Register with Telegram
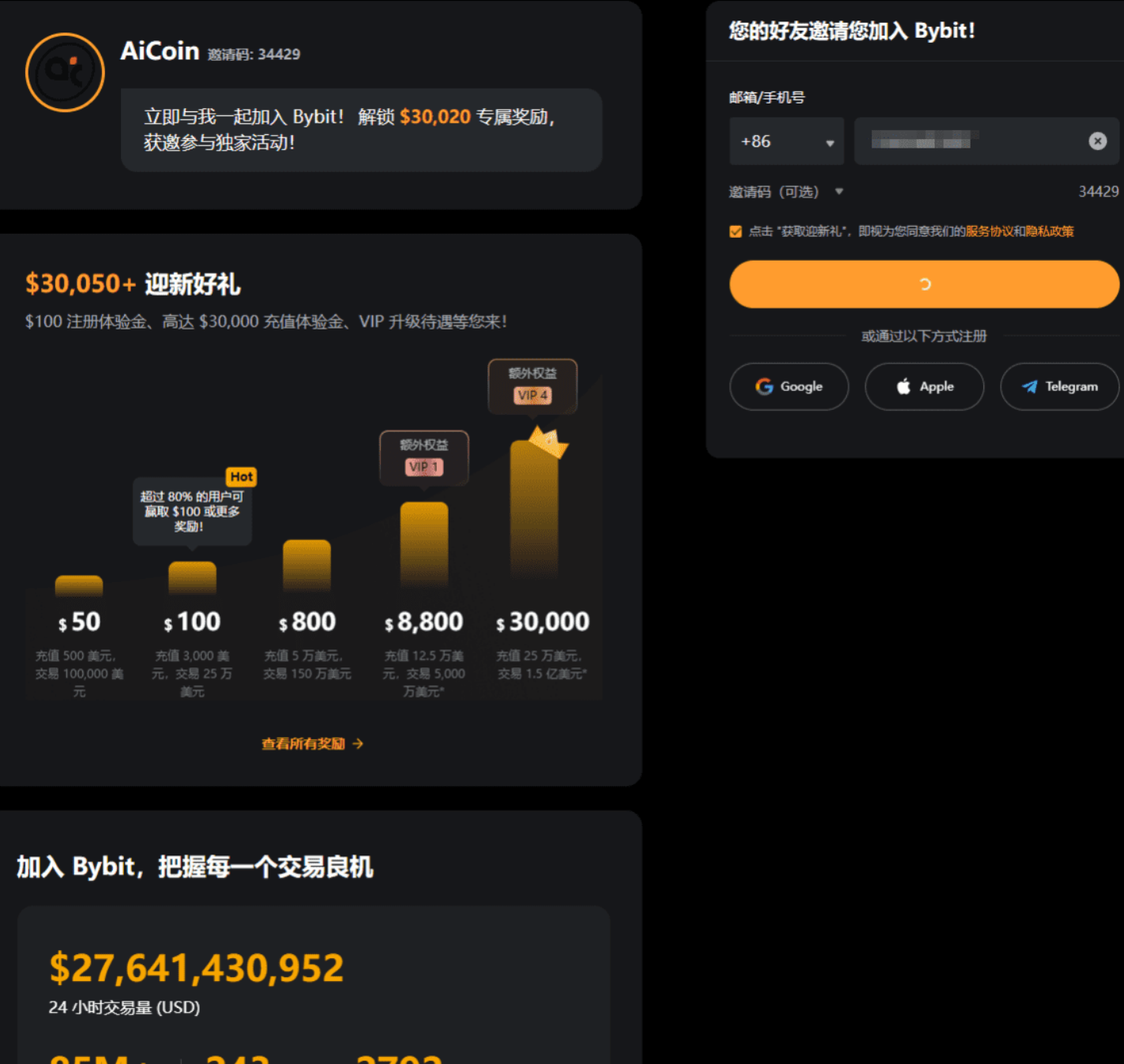The width and height of the screenshot is (1124, 1064). pos(1059,386)
